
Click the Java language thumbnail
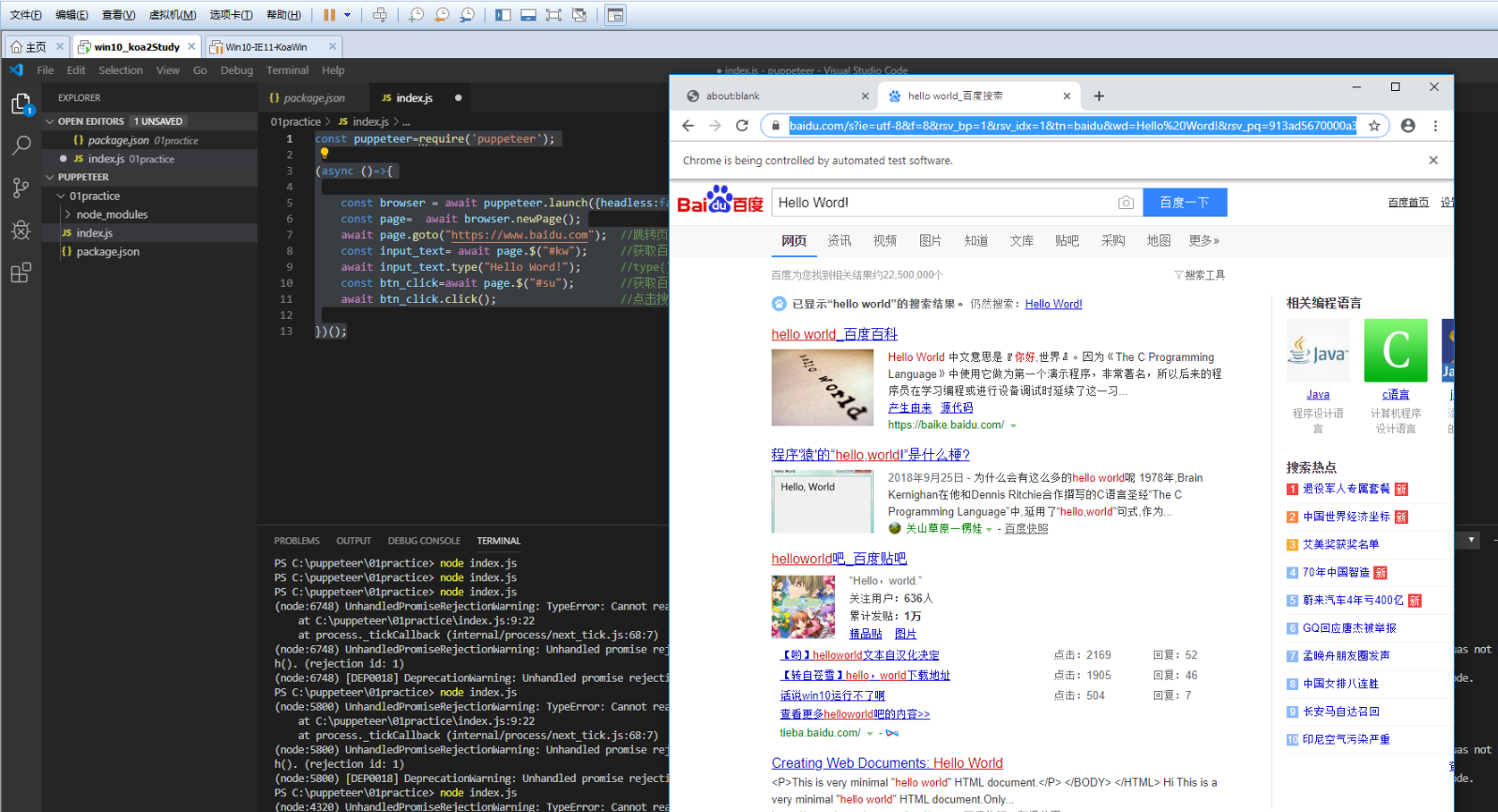[x=1318, y=351]
